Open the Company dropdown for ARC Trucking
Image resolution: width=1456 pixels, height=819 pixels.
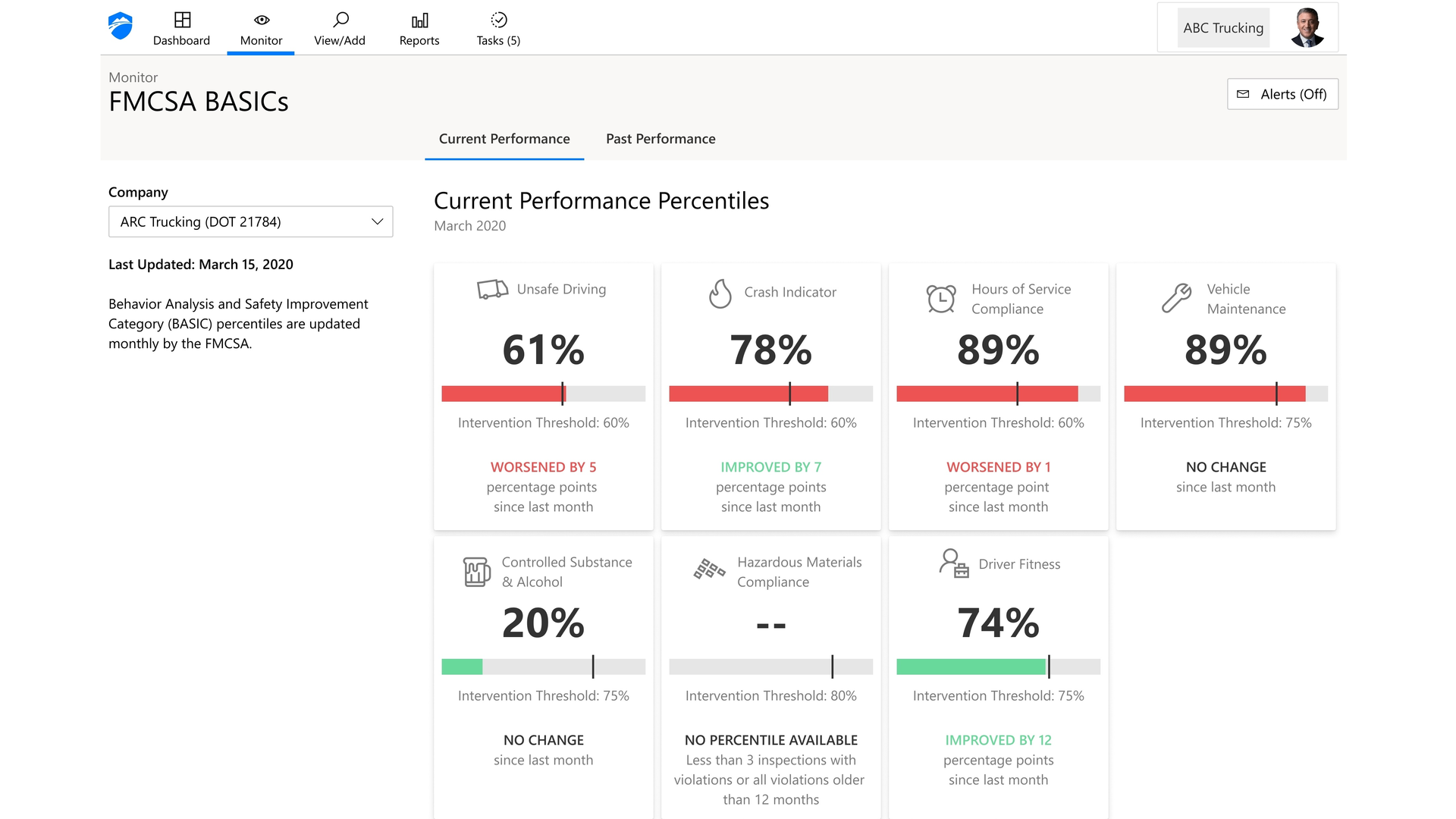(250, 221)
